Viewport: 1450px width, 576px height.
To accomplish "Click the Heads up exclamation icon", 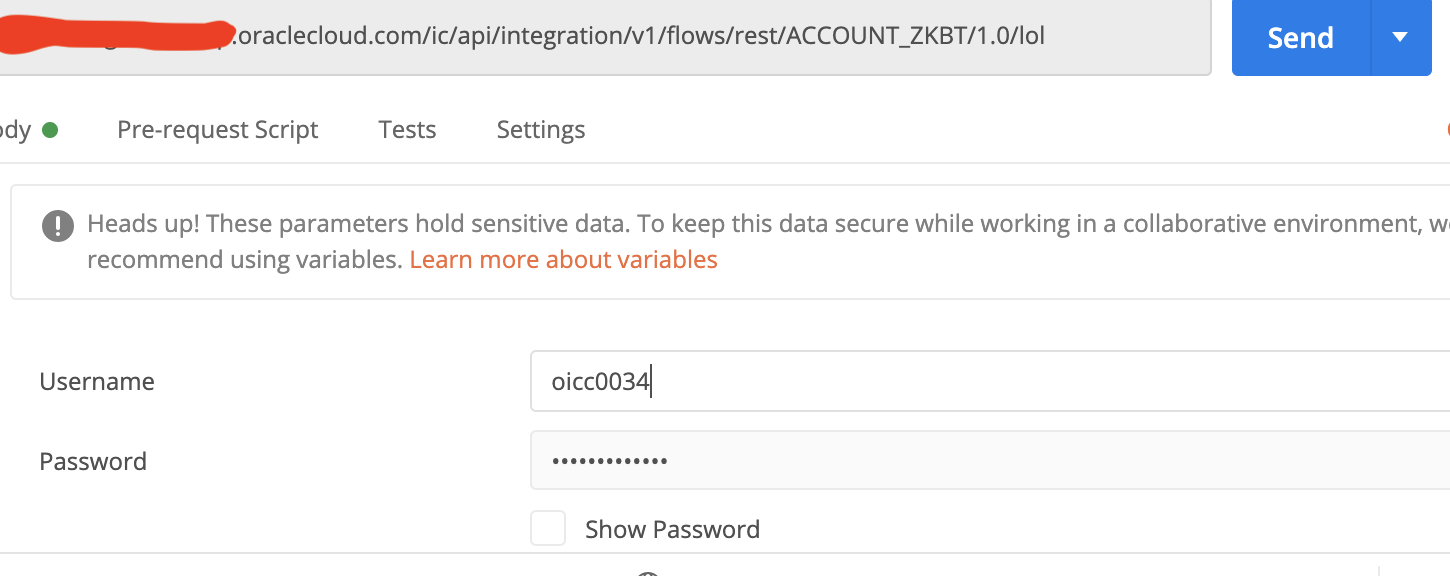I will coord(58,225).
